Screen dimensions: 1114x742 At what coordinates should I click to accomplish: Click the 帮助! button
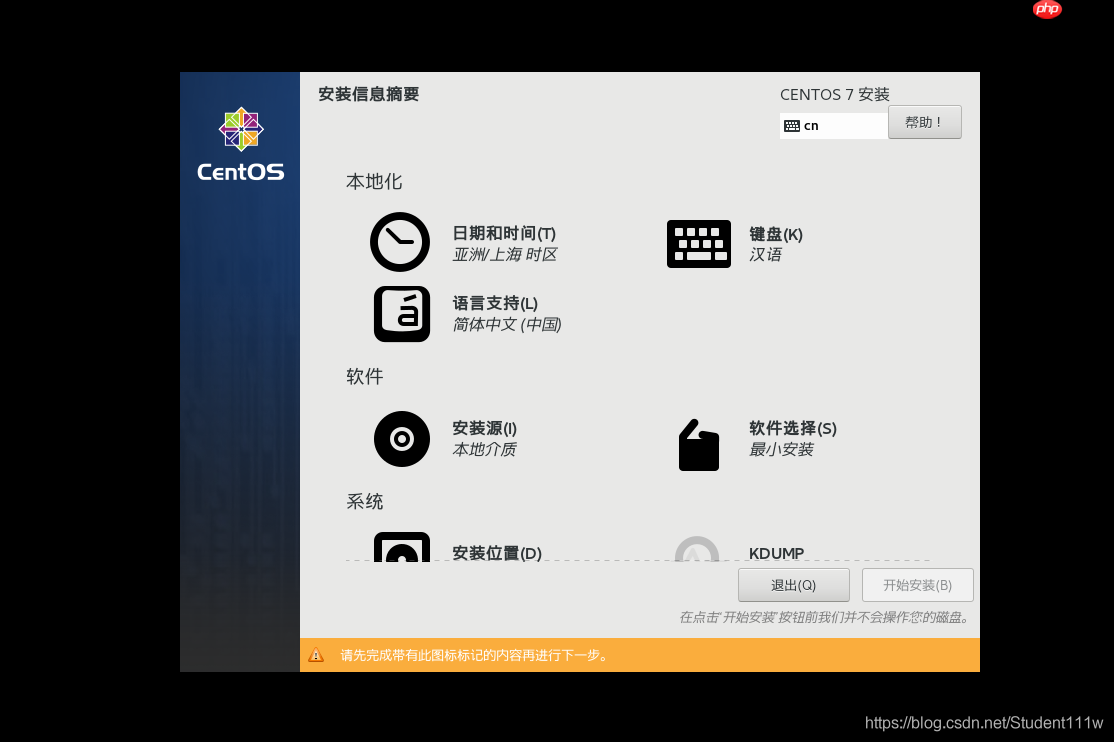[x=924, y=121]
